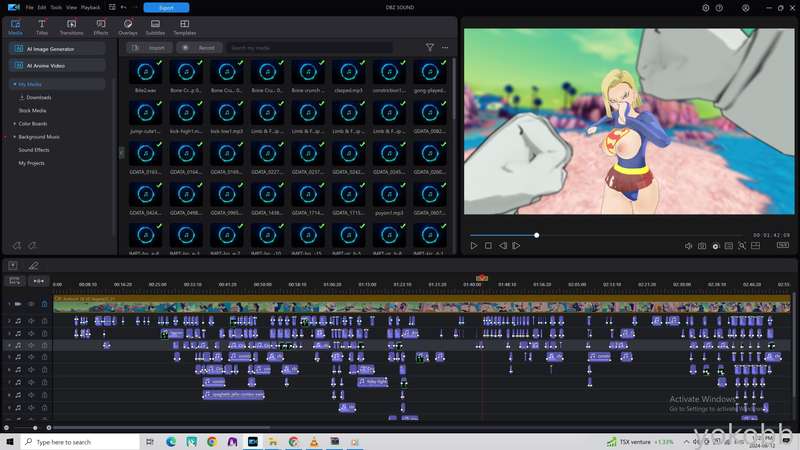Click the filter icon in media library
The image size is (800, 450).
tap(430, 47)
